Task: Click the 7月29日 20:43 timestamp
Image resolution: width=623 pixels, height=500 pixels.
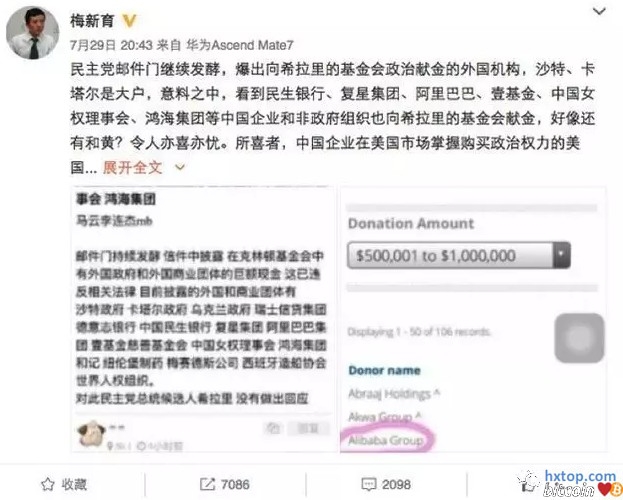Action: pyautogui.click(x=111, y=45)
